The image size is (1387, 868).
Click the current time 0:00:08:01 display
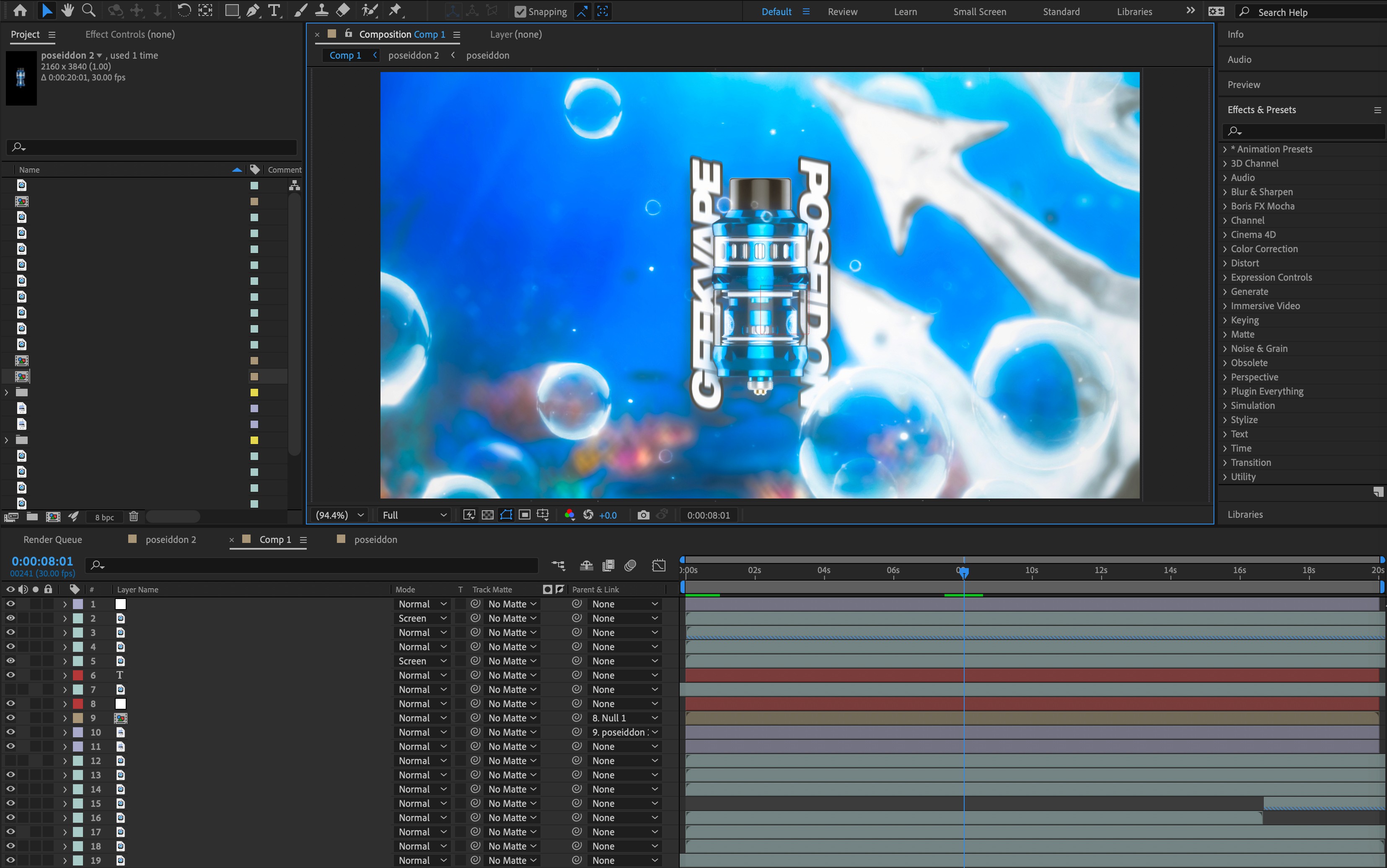pyautogui.click(x=42, y=561)
